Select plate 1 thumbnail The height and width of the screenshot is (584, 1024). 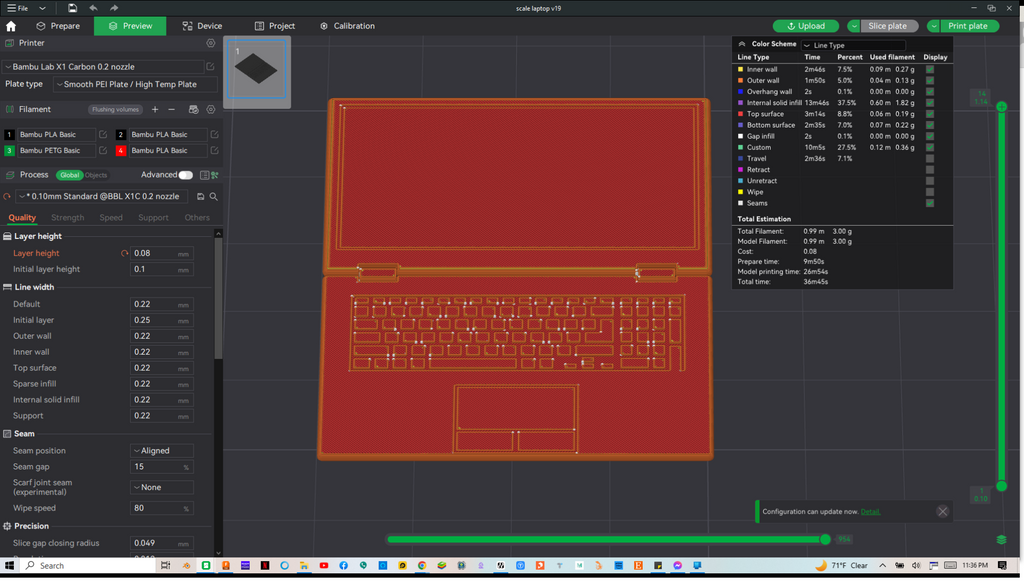click(x=257, y=69)
